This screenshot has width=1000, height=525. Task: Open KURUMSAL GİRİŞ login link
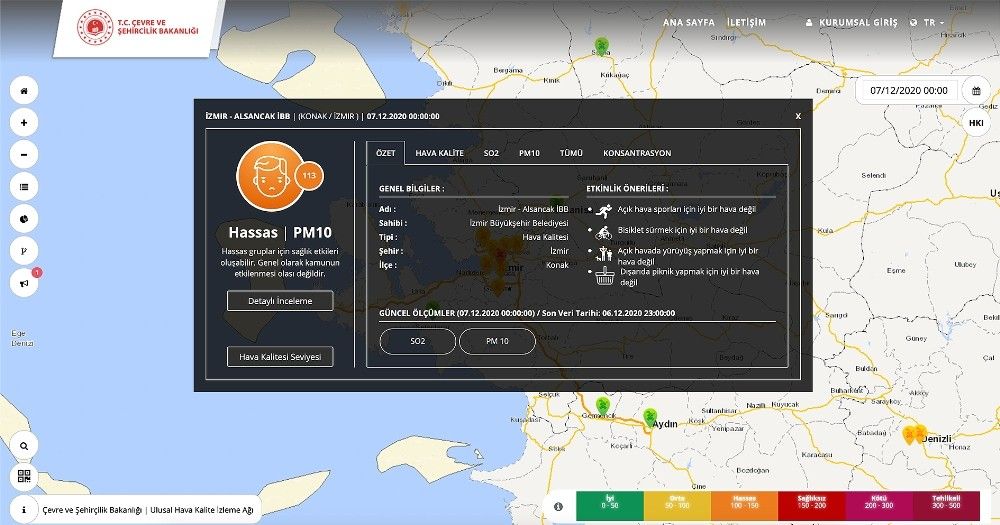(853, 22)
